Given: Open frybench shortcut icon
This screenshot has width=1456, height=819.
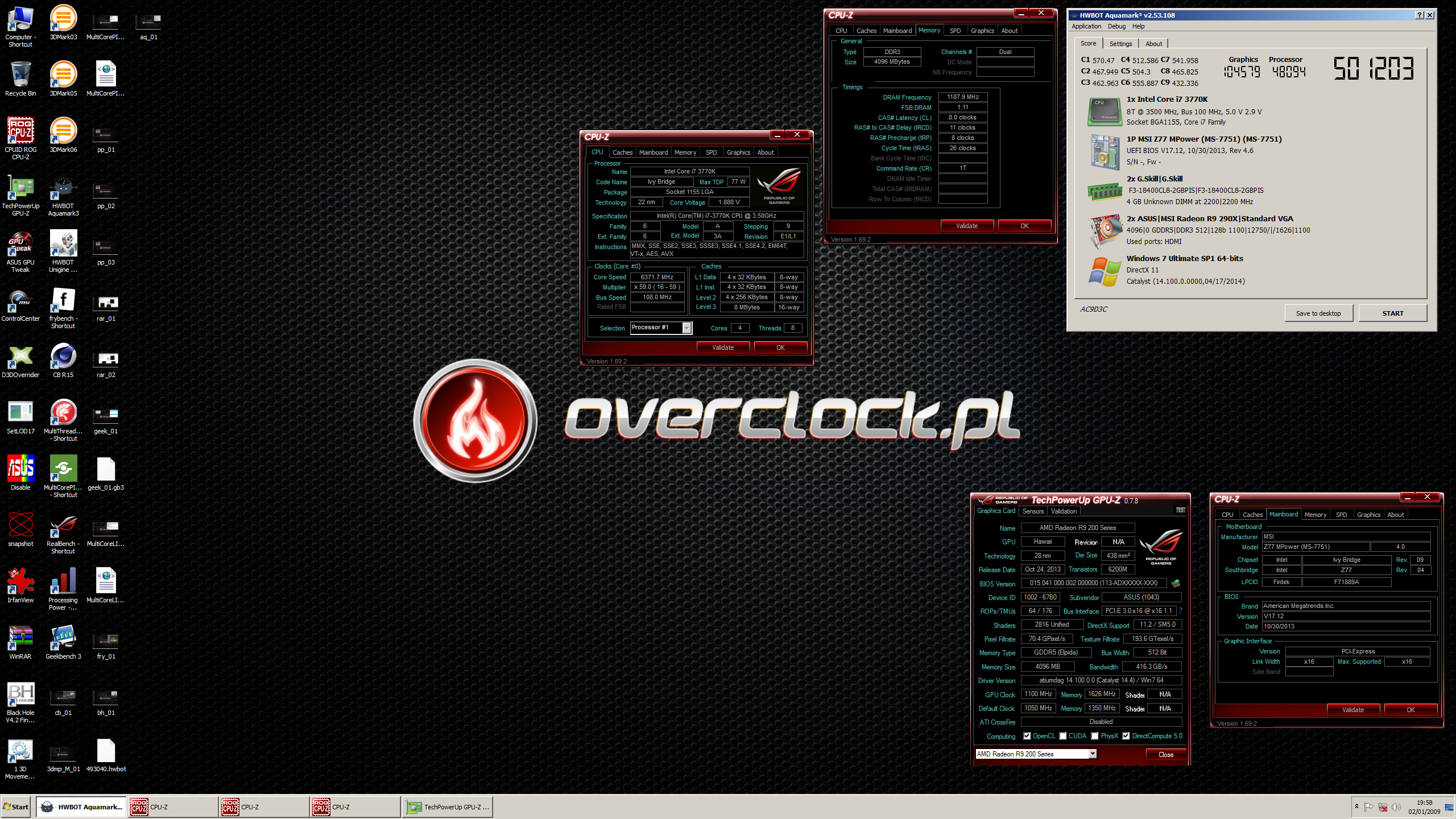Looking at the screenshot, I should [63, 307].
